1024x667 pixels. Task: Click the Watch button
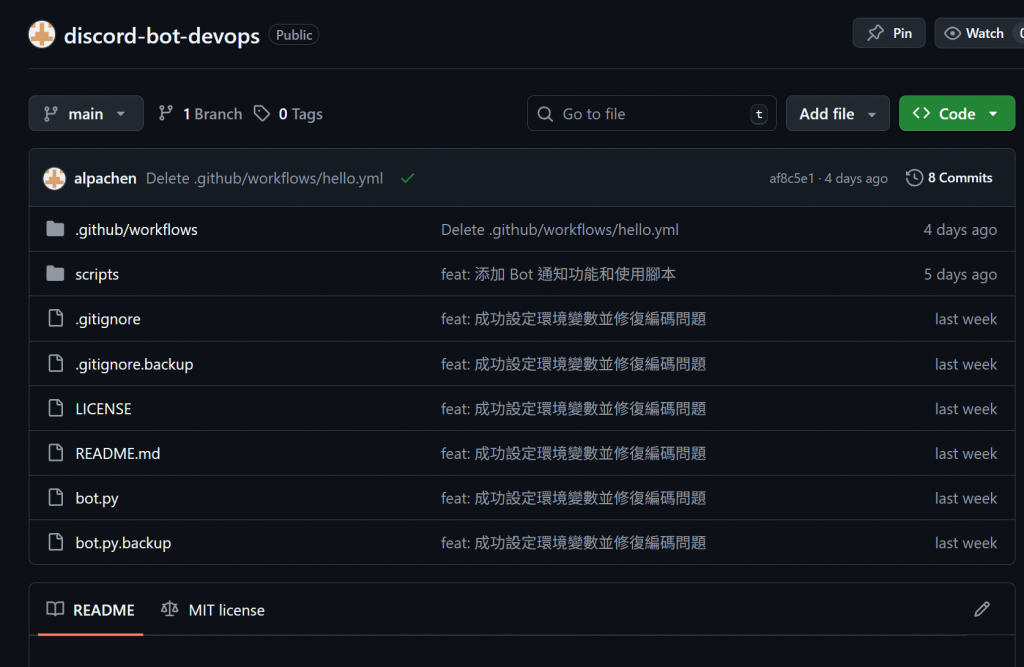[978, 33]
